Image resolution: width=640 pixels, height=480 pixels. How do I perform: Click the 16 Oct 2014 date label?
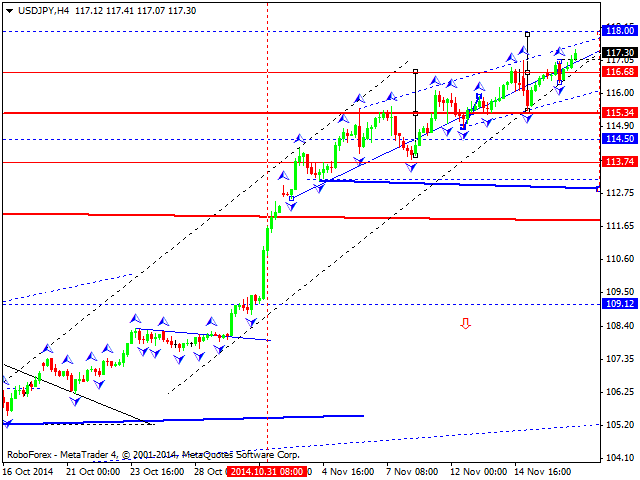point(27,470)
